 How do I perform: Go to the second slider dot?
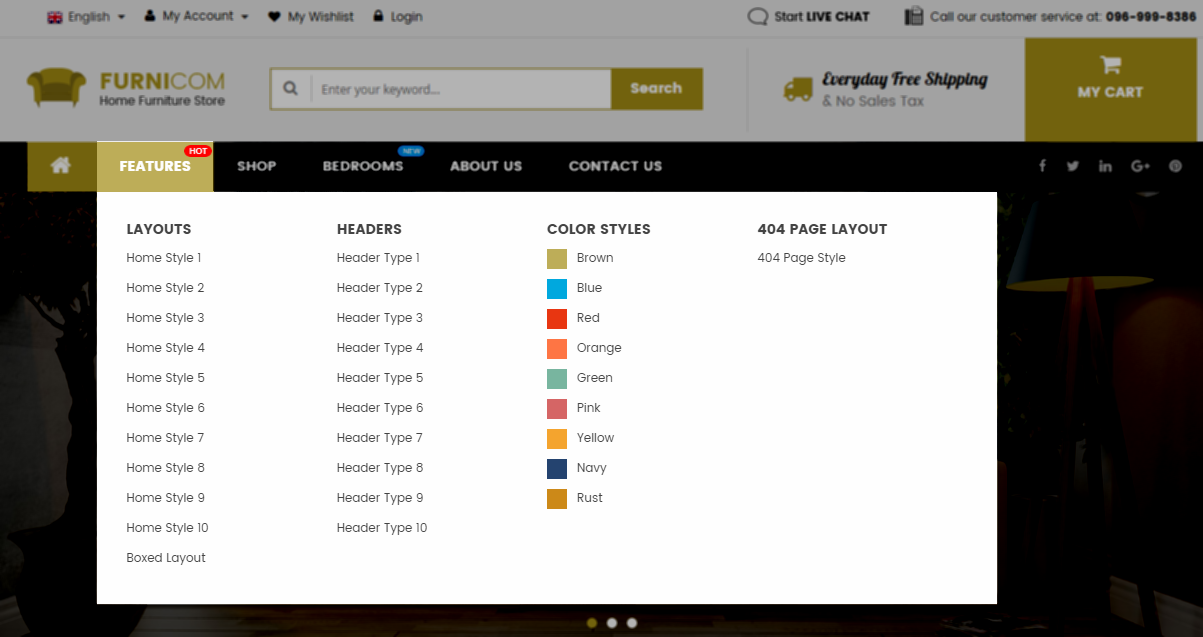click(612, 623)
